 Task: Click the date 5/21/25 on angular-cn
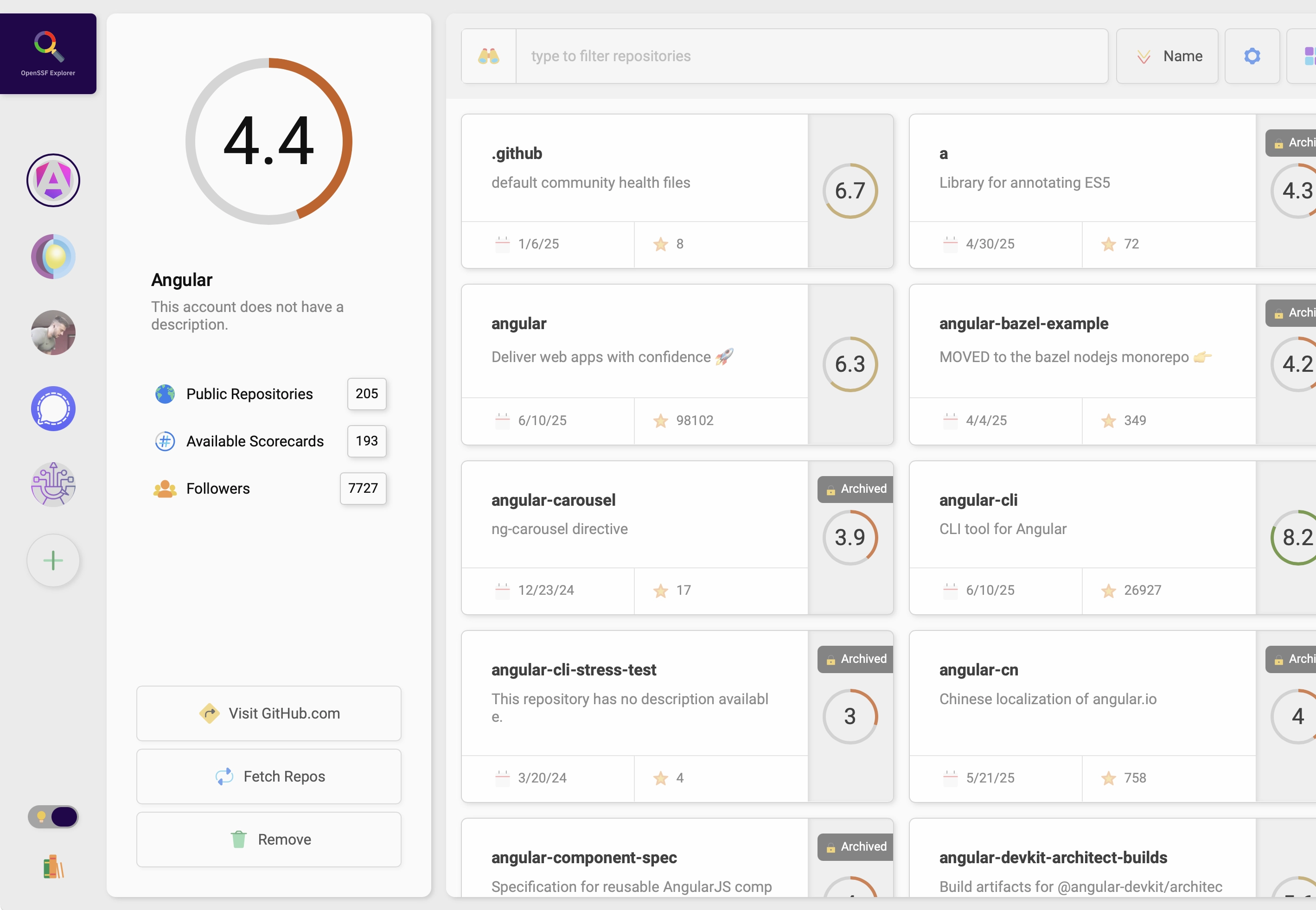coord(990,778)
